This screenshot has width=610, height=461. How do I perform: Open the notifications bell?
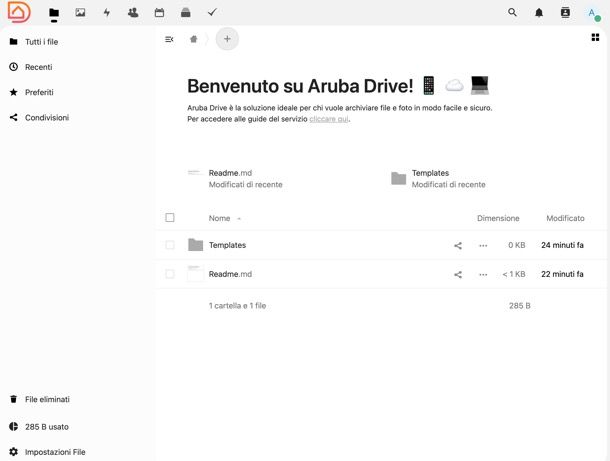pos(539,13)
